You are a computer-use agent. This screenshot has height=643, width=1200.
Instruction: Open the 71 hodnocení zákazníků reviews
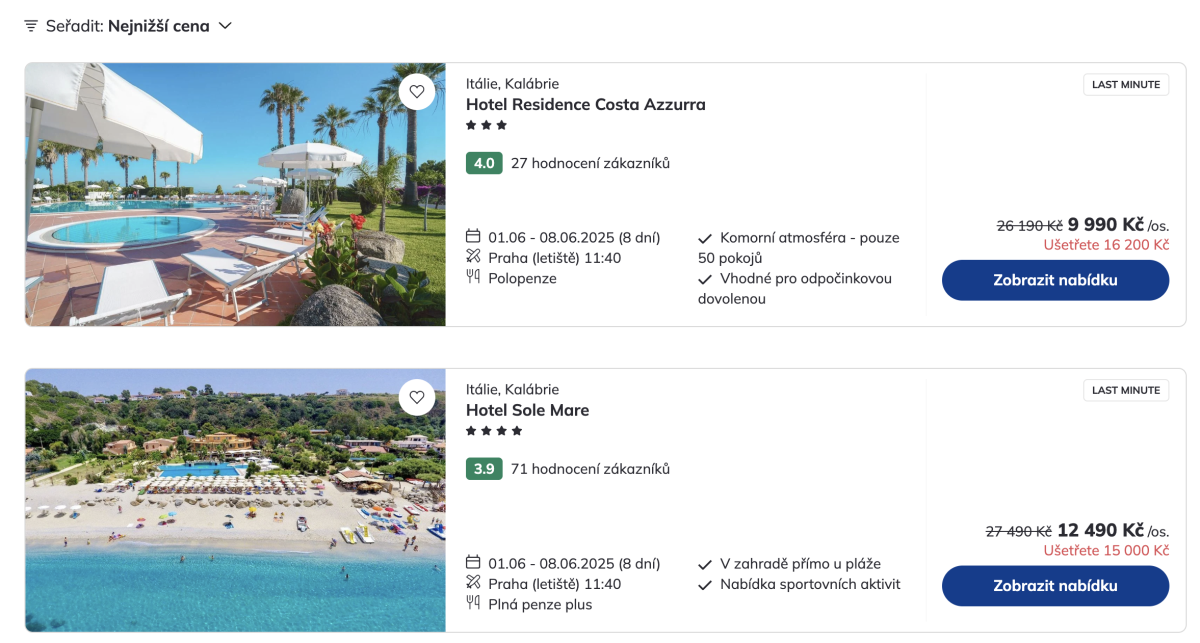(590, 469)
